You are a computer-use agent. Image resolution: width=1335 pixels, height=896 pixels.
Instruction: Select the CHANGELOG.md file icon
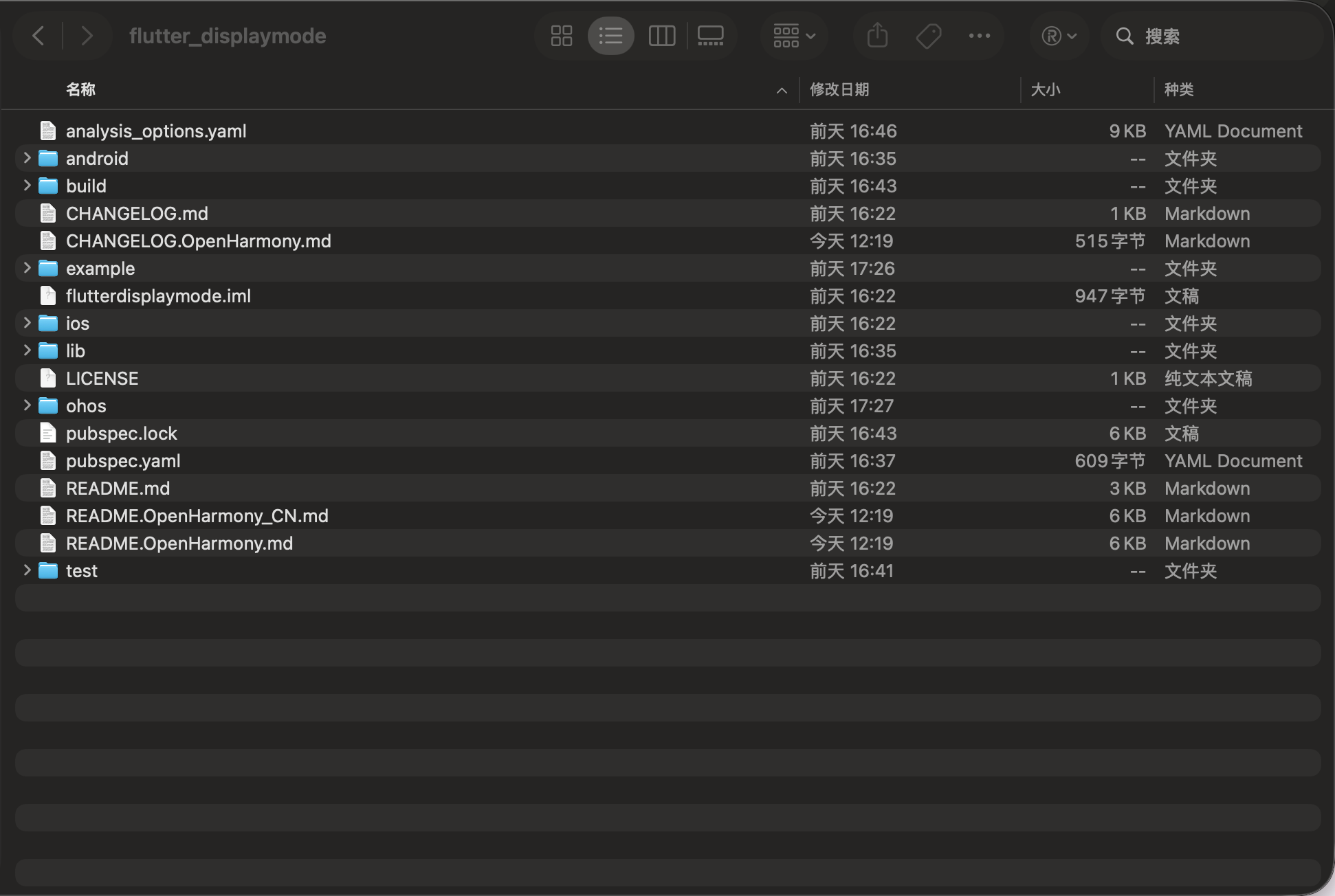coord(48,213)
